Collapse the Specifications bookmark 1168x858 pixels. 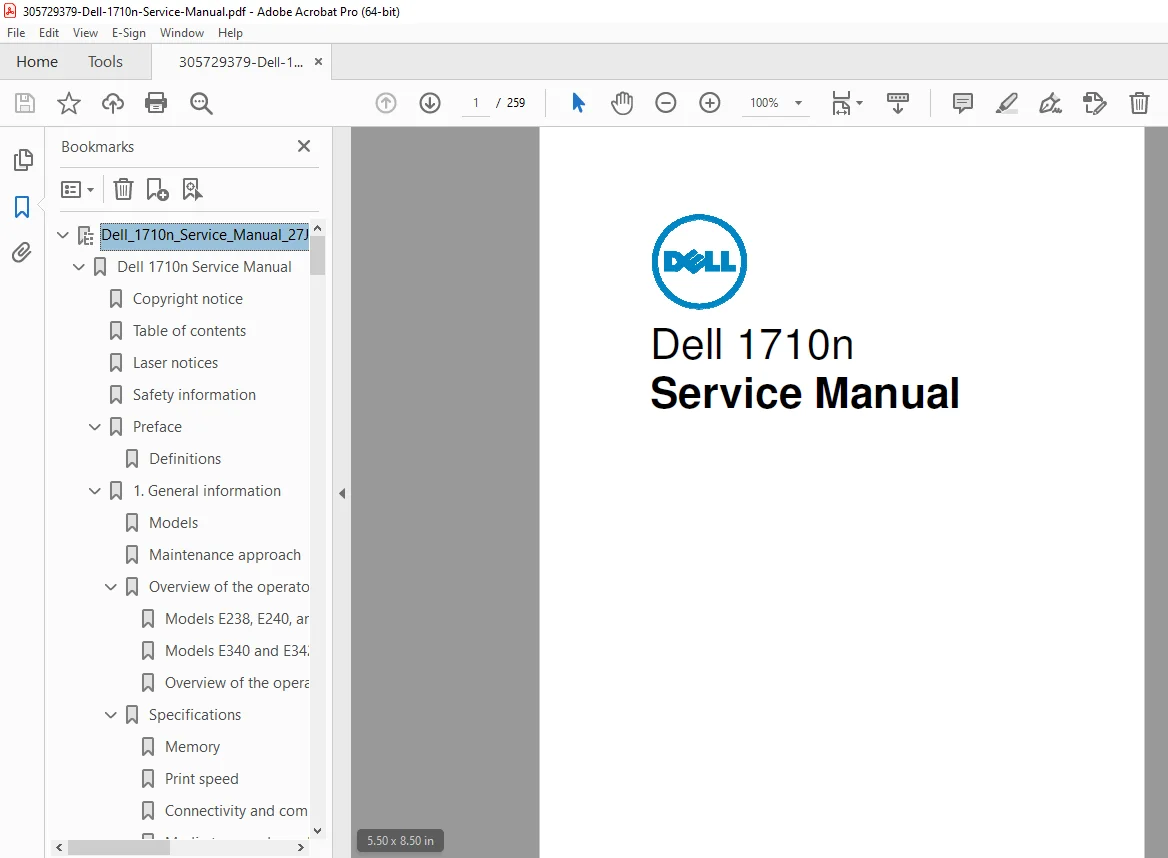[x=111, y=715]
